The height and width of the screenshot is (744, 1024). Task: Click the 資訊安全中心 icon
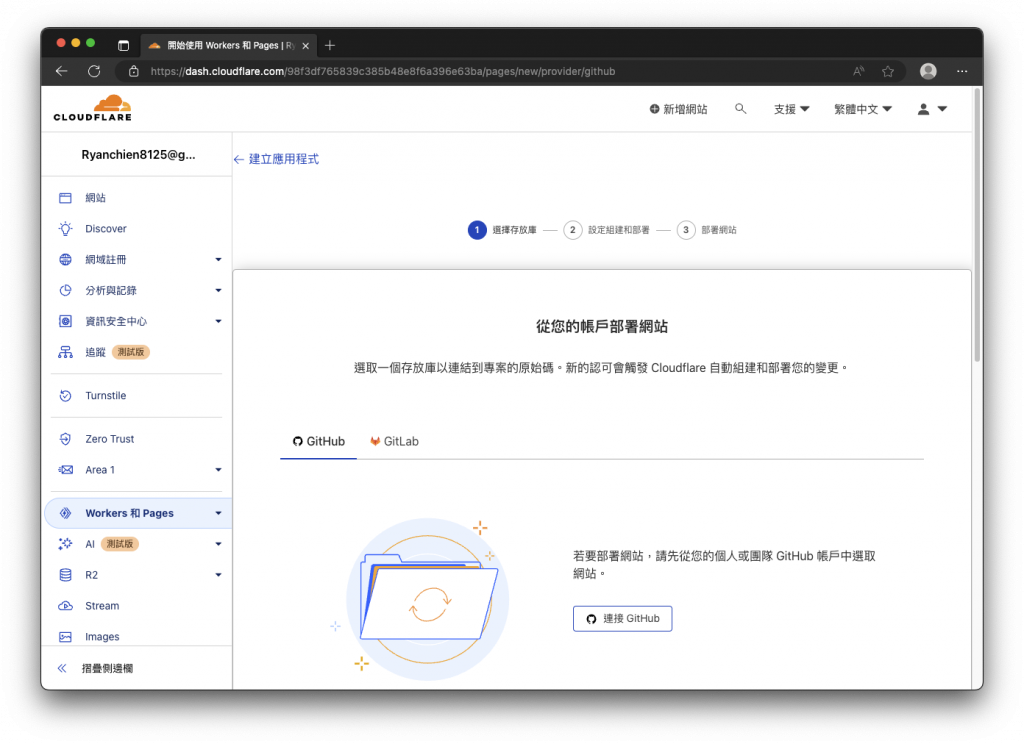coord(65,321)
